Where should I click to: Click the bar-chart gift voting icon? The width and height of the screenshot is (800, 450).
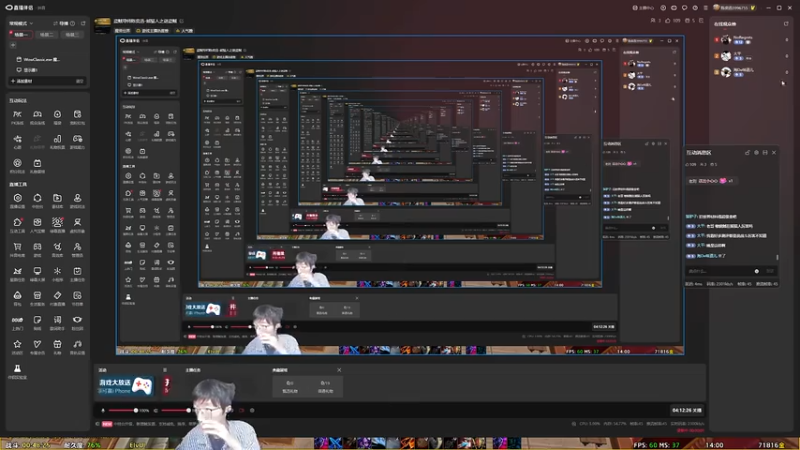click(57, 139)
